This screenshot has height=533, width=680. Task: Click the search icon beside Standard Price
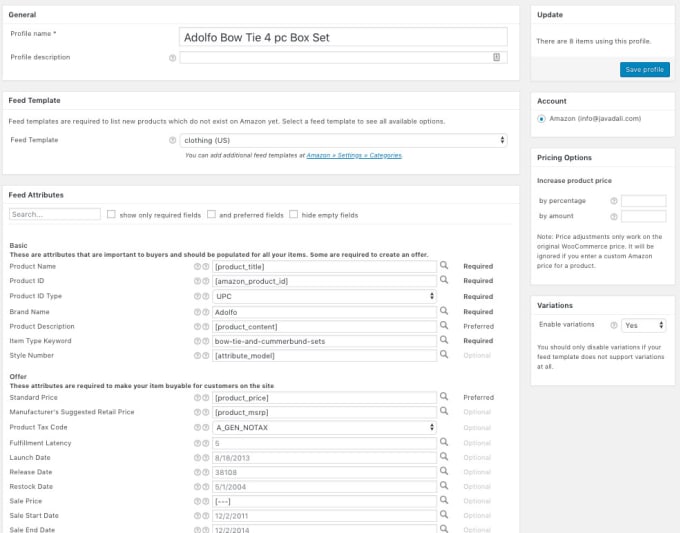(444, 396)
